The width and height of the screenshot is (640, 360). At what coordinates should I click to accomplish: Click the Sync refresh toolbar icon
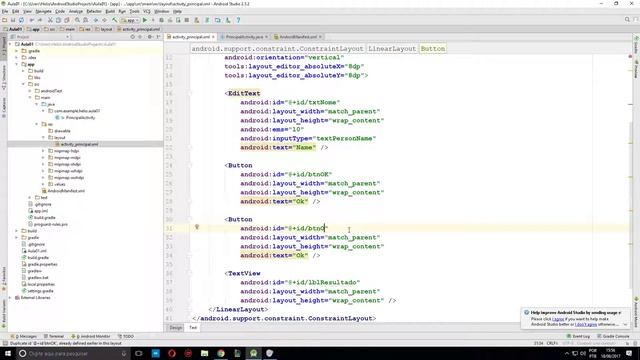[x=21, y=20]
